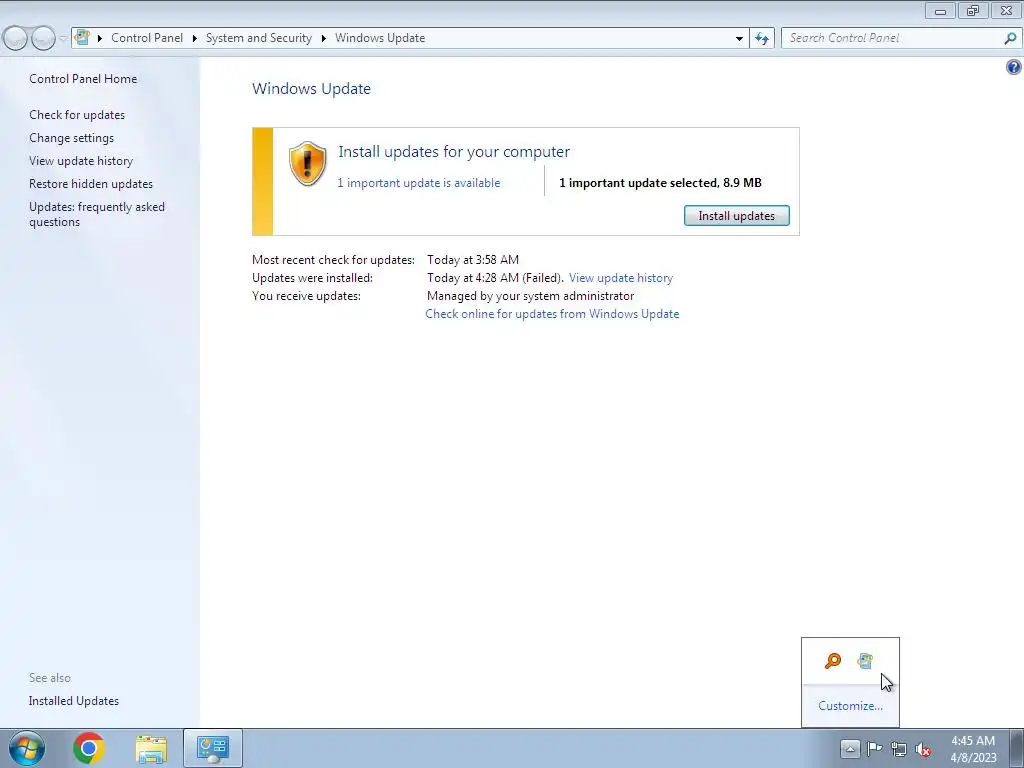Open recent pages dropdown next to Forward
The image size is (1024, 768).
(63, 38)
